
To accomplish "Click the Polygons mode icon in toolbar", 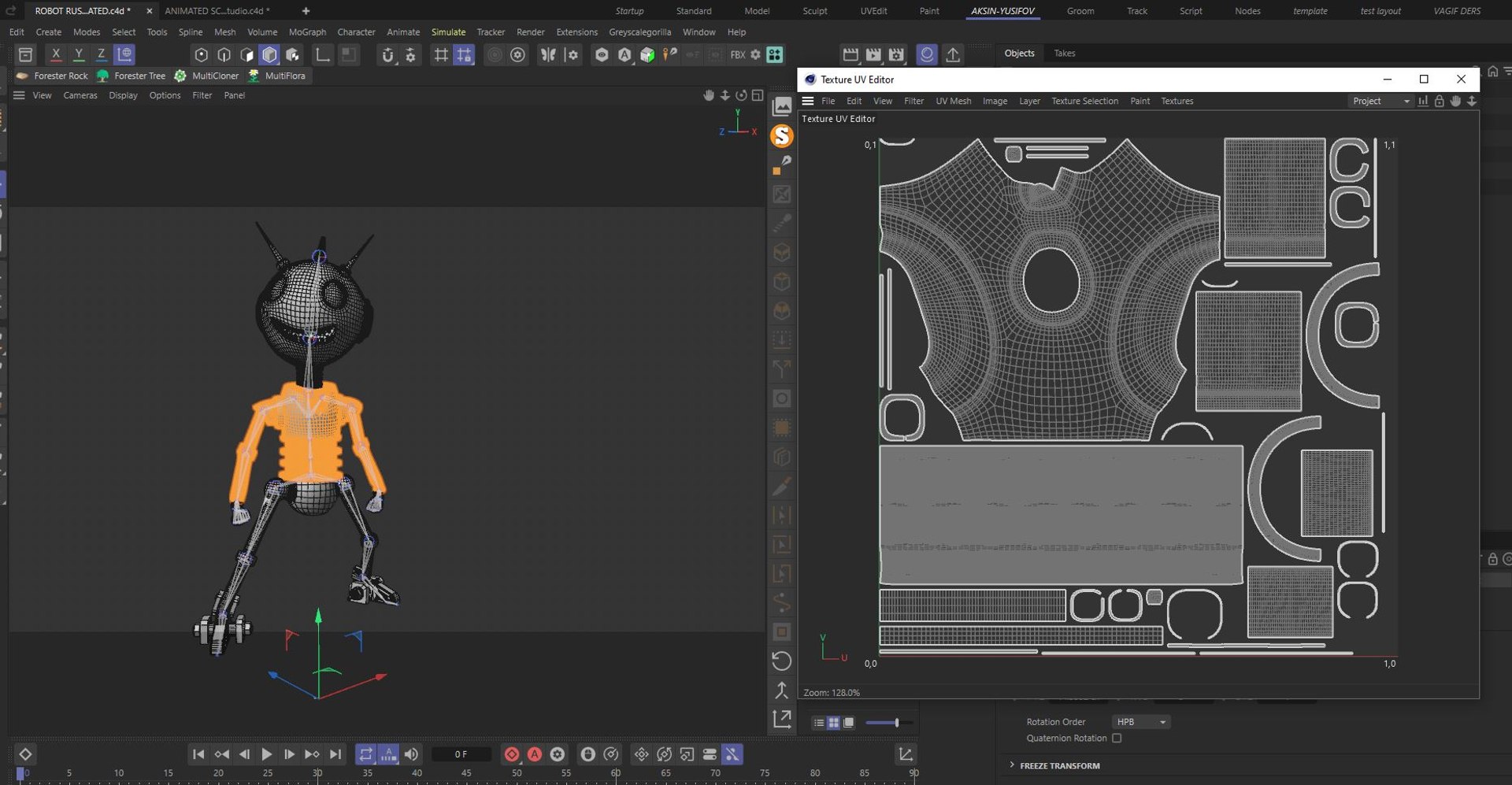I will [247, 54].
